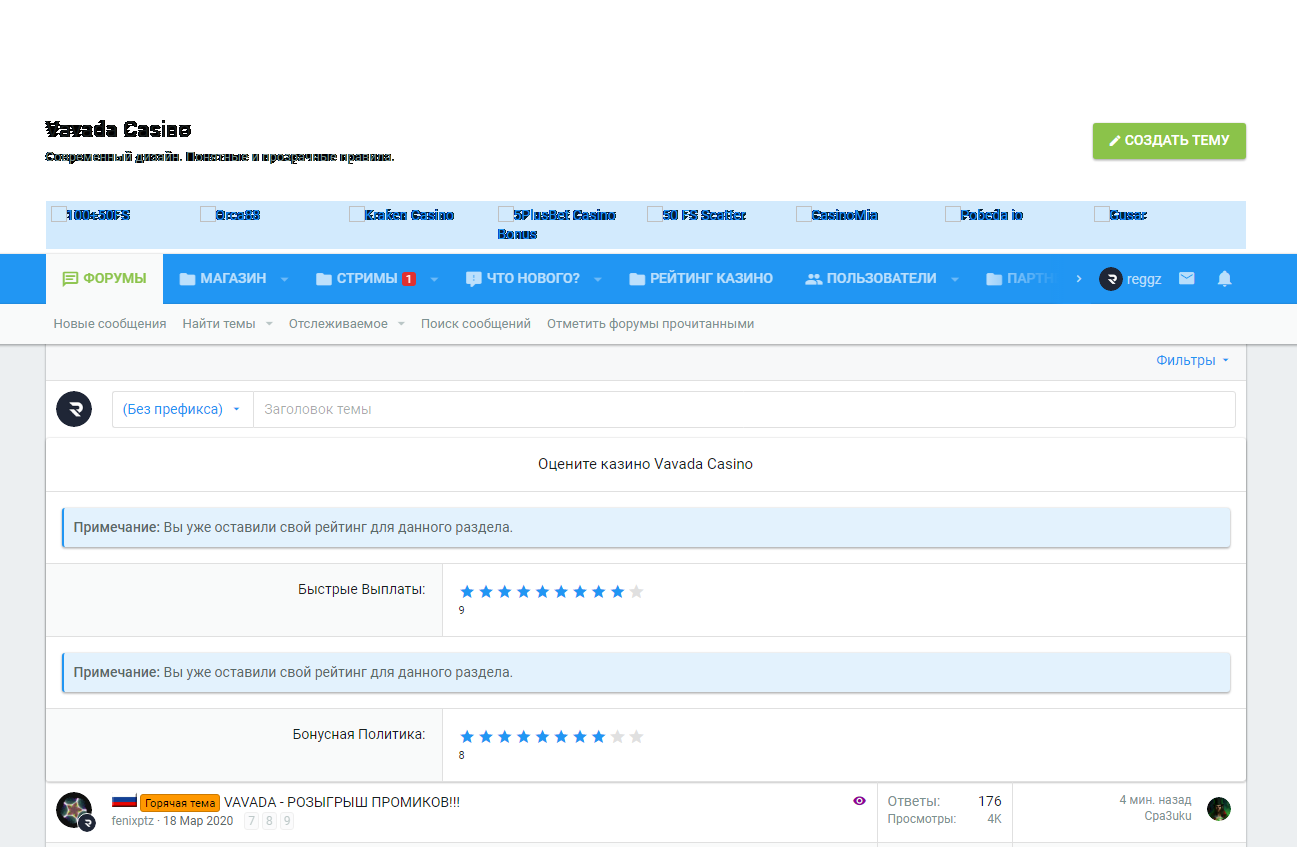Viewport: 1297px width, 847px height.
Task: Open the fenixptz avatar on the thread row
Action: 74,810
